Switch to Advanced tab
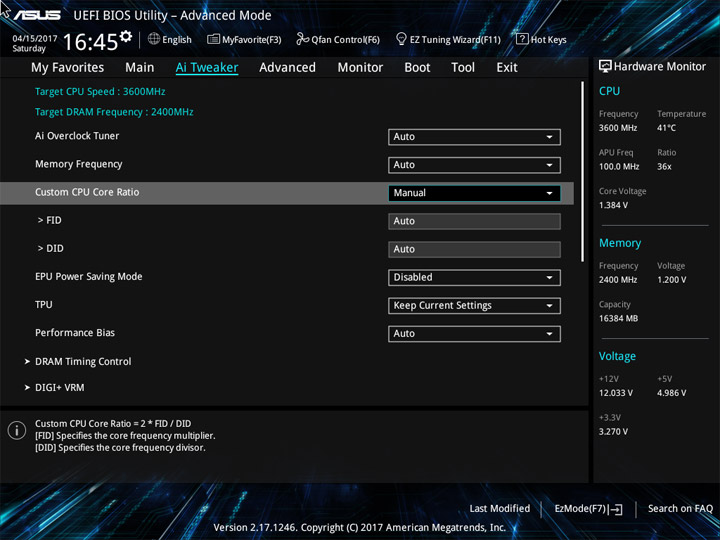Viewport: 720px width, 540px height. click(287, 68)
